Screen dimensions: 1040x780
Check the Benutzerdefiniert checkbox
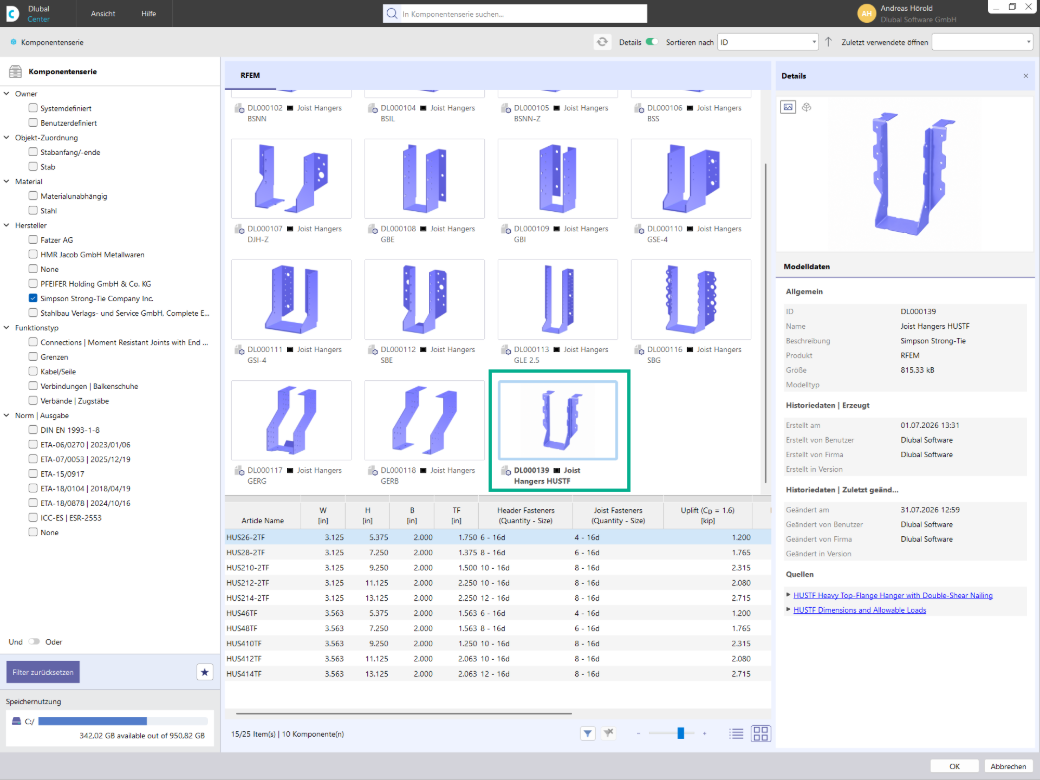pyautogui.click(x=32, y=122)
